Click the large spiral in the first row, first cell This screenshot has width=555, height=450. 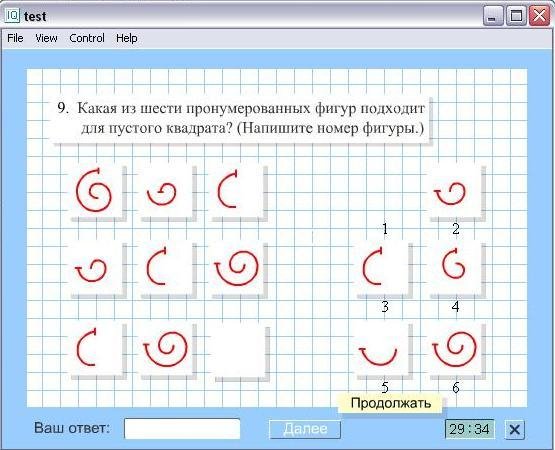coord(96,192)
